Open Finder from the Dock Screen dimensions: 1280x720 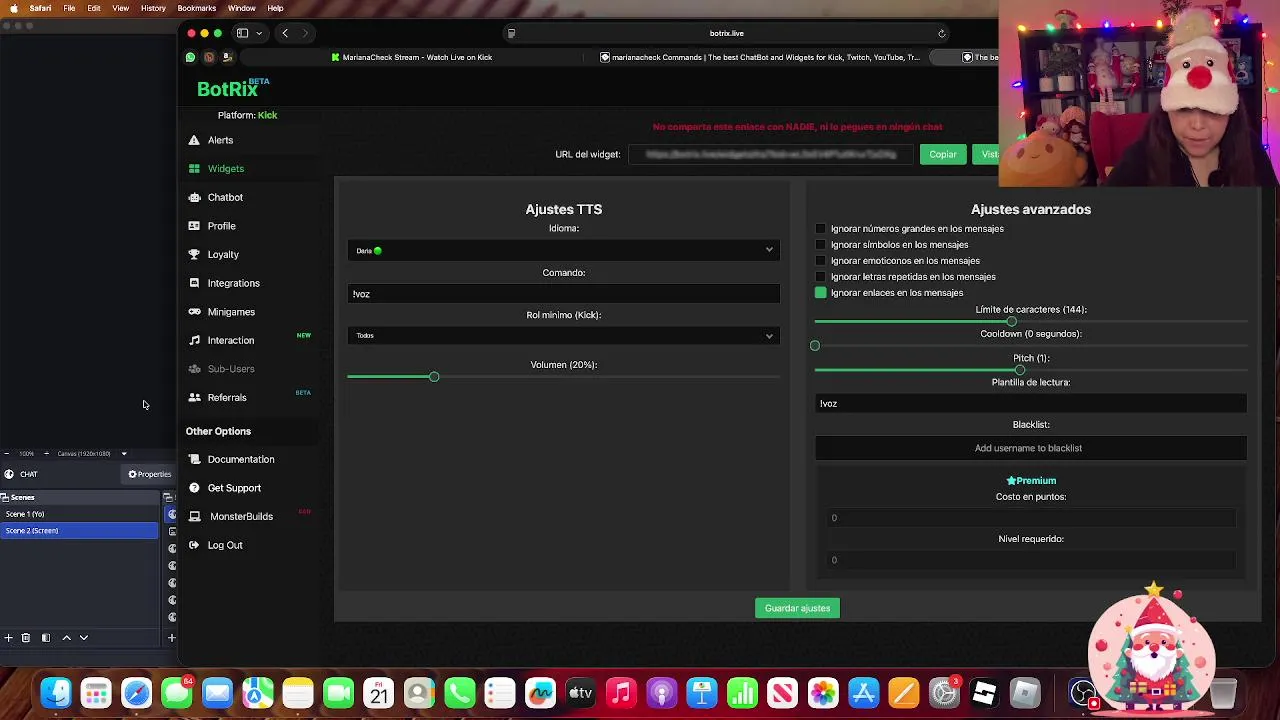coord(56,692)
